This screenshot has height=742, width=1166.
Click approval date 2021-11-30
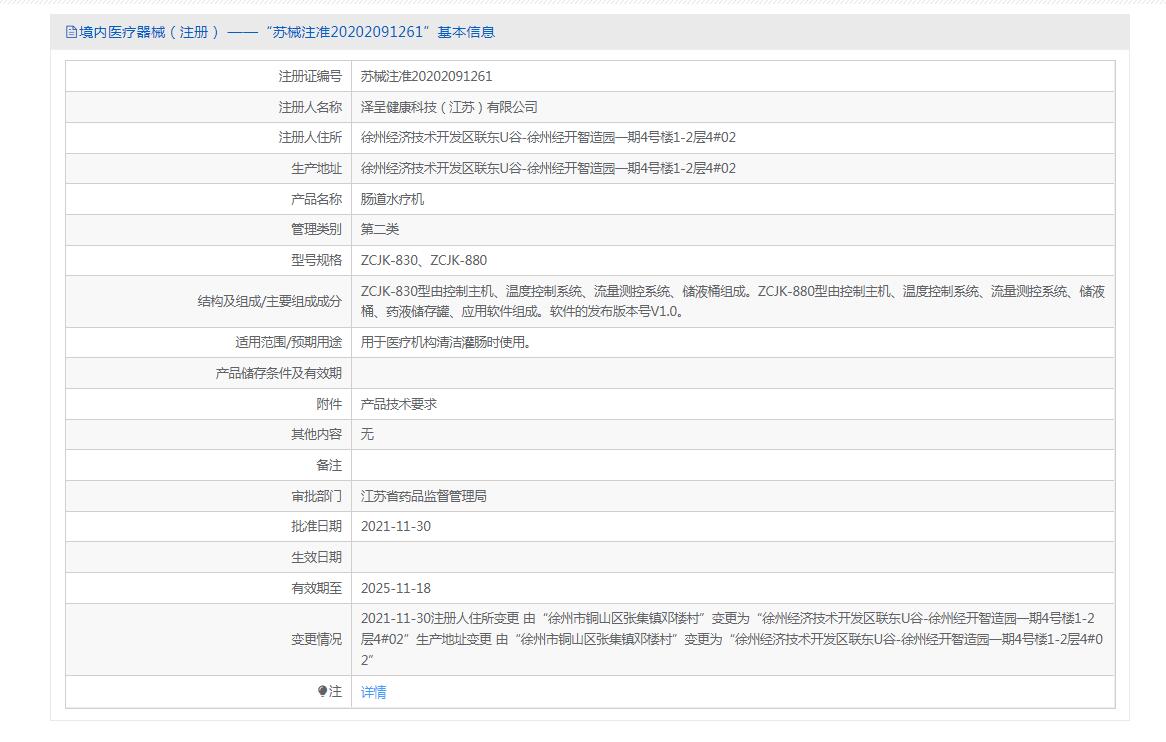395,526
